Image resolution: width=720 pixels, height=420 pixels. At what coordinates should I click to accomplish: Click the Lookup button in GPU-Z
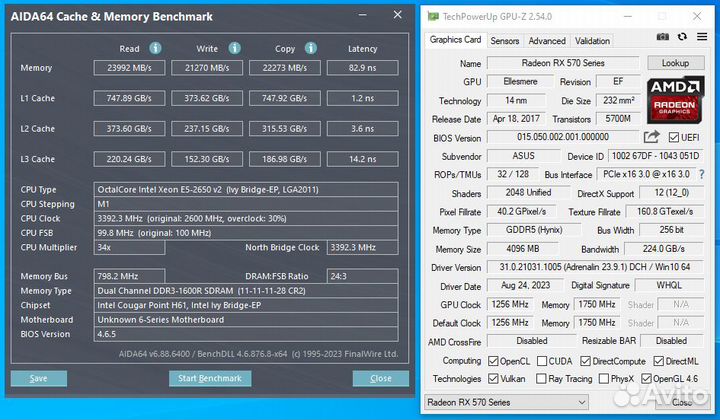click(x=675, y=63)
